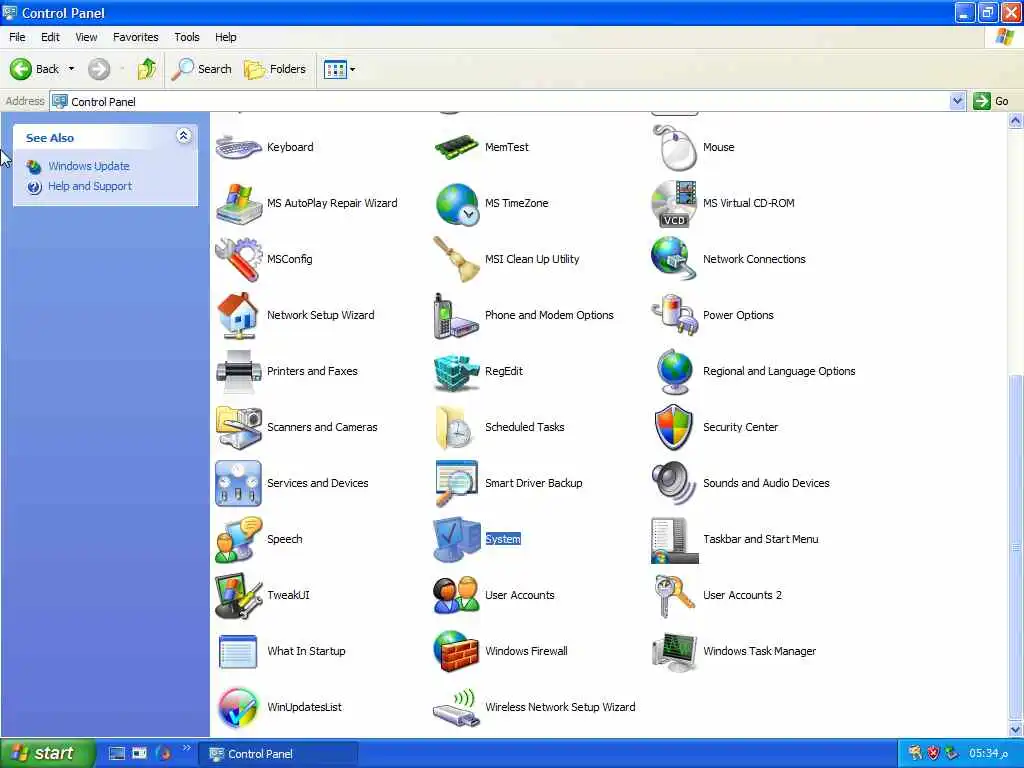Open Phone and Modem Options icon
1024x768 pixels.
point(456,315)
